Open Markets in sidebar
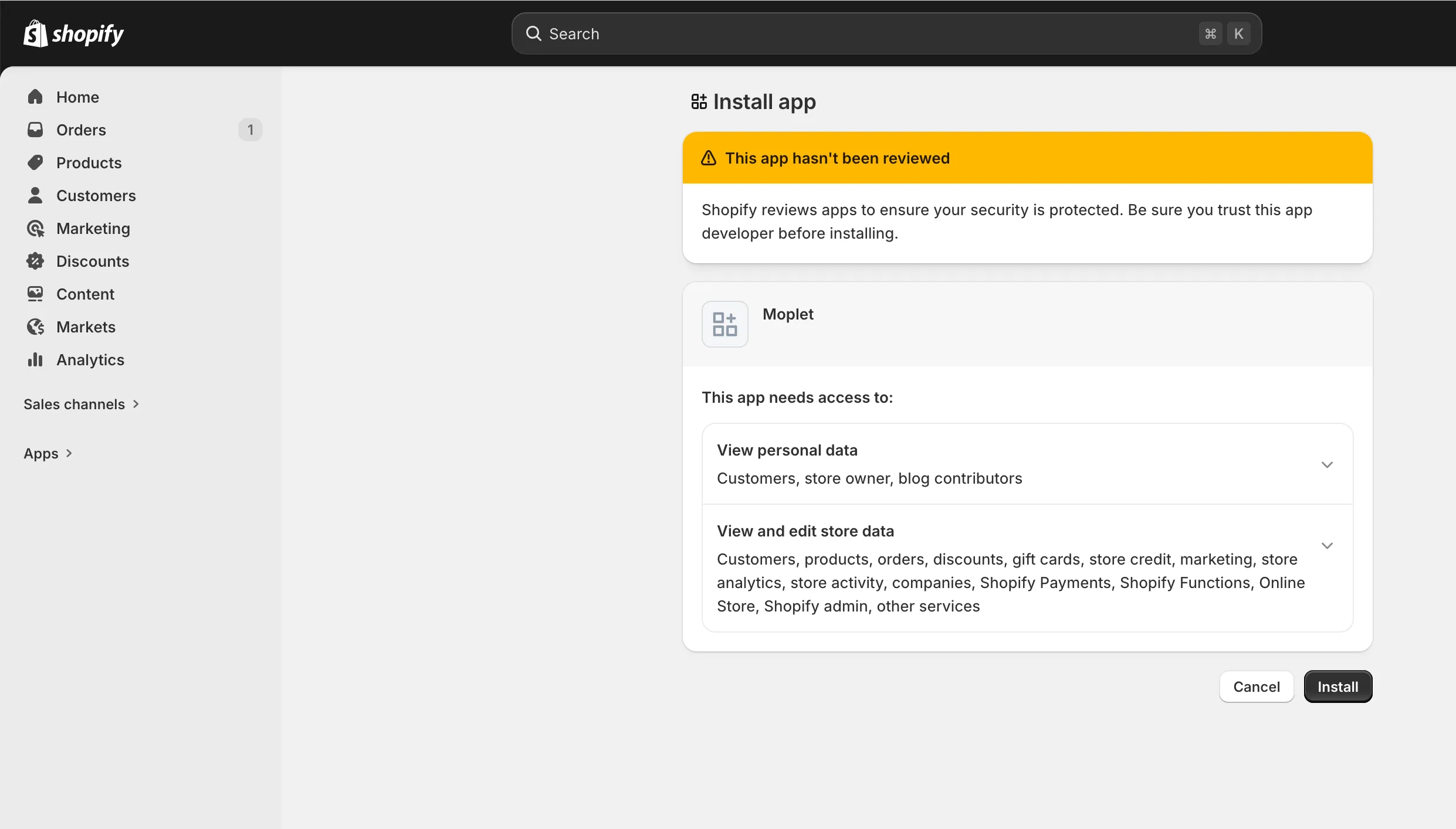This screenshot has width=1456, height=829. (141, 327)
